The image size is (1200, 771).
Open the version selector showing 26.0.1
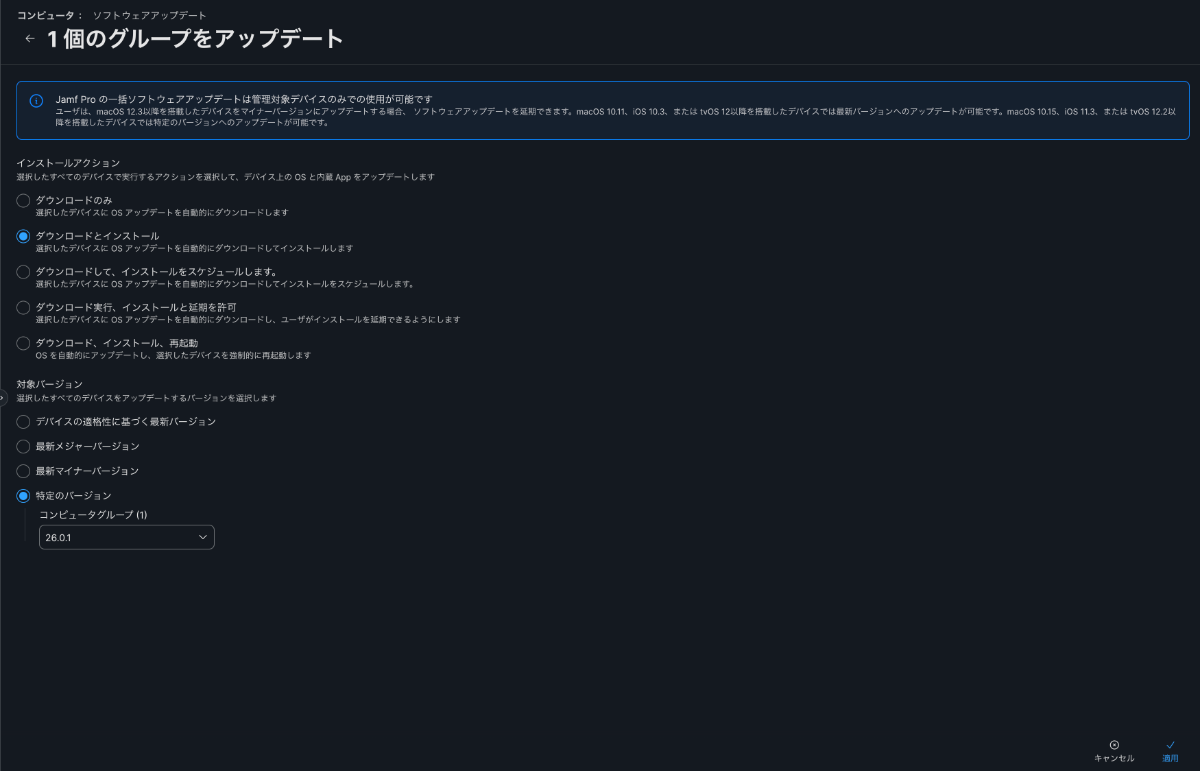coord(126,537)
